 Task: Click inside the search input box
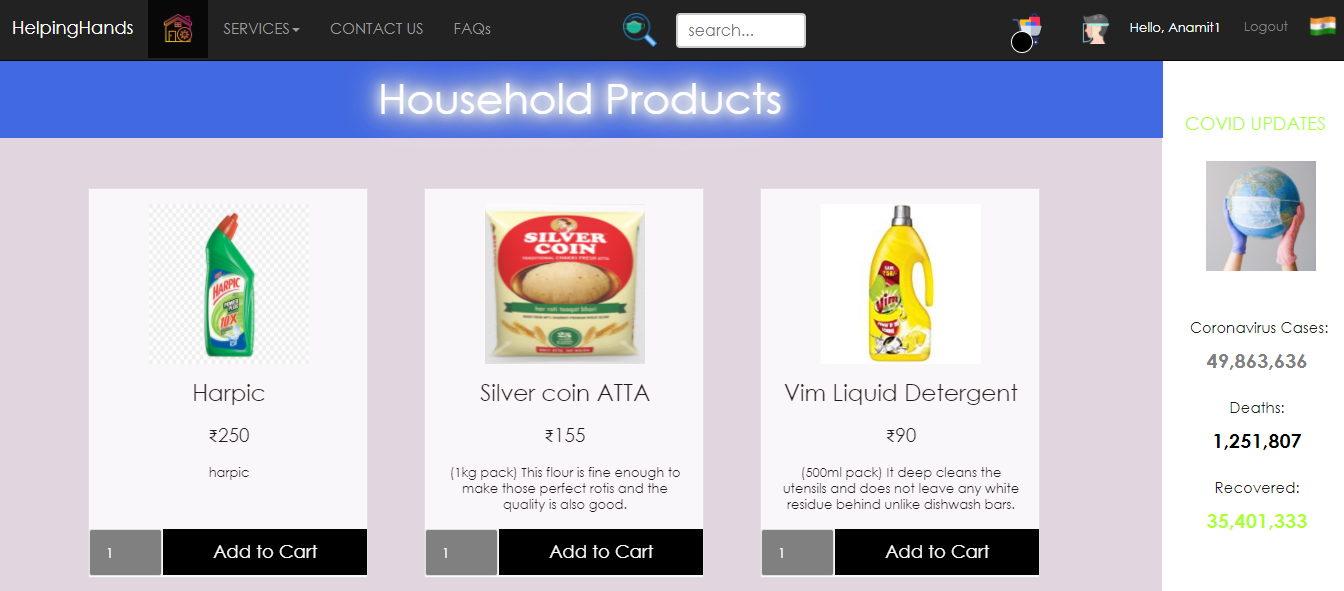tap(740, 30)
